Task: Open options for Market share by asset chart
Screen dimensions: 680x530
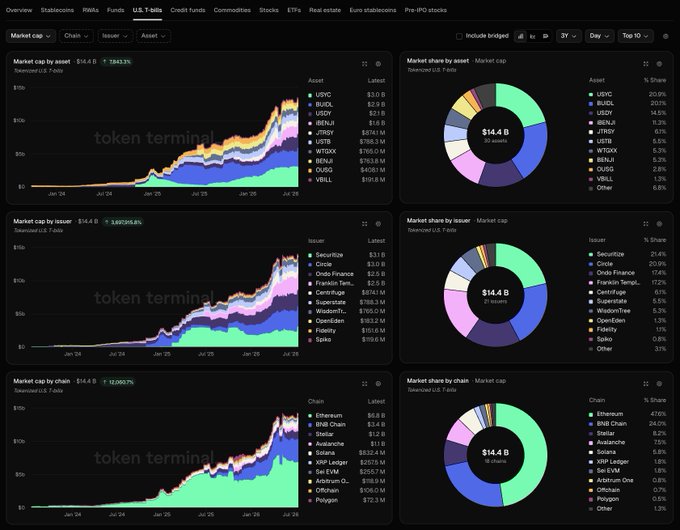Action: [659, 64]
